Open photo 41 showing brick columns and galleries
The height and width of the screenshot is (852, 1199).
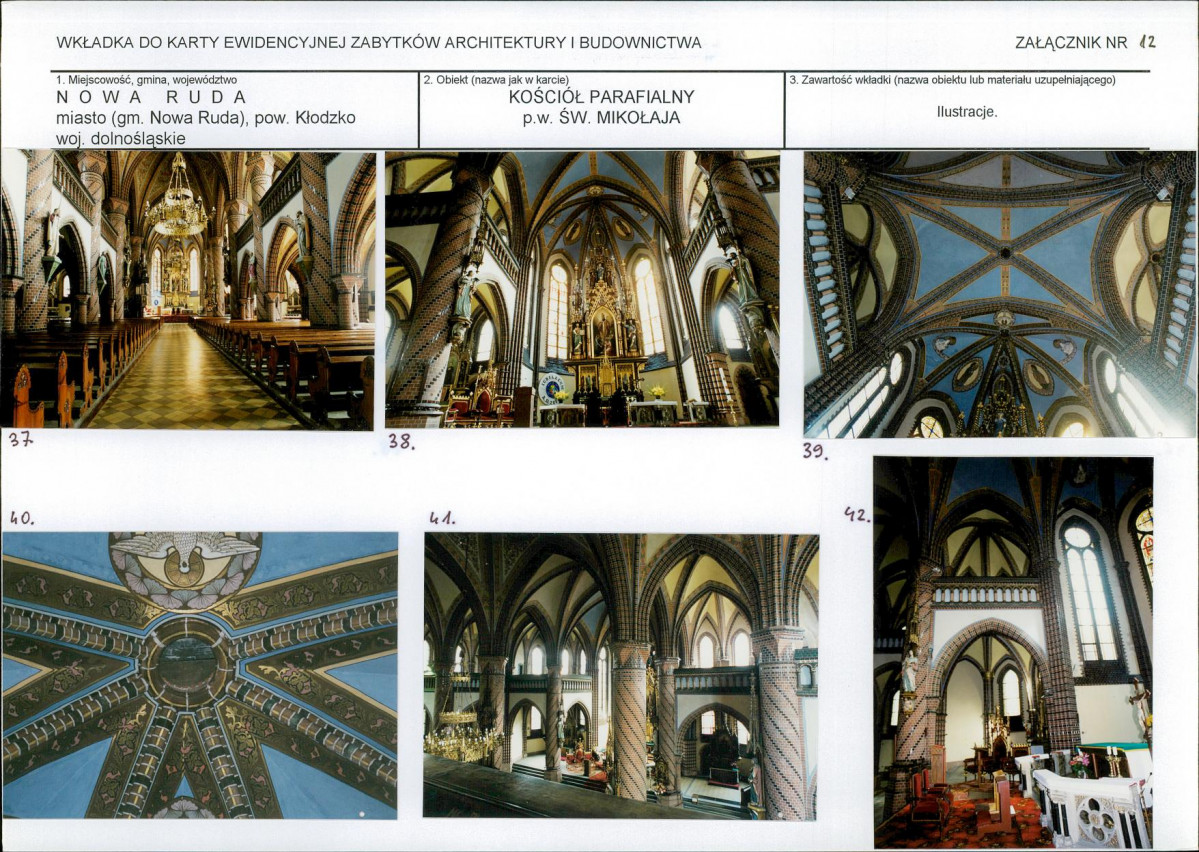click(x=621, y=676)
